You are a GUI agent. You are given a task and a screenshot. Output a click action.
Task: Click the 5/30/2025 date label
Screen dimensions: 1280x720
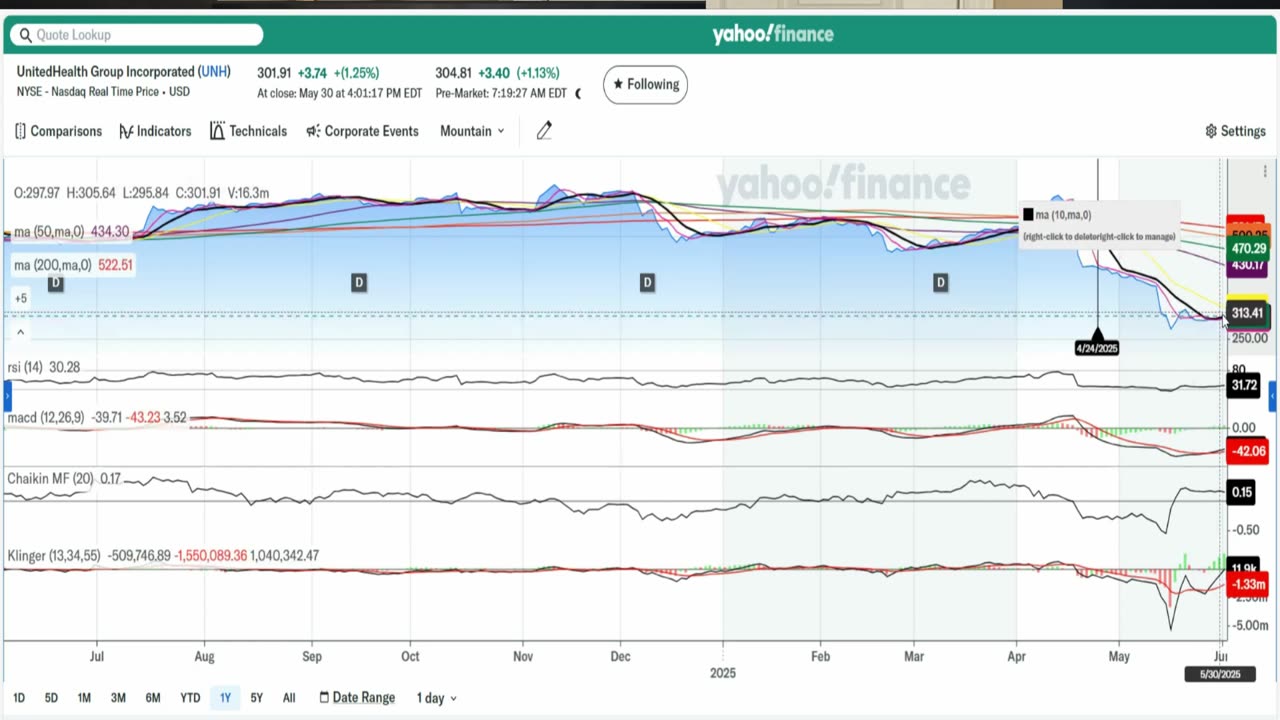pos(1220,674)
